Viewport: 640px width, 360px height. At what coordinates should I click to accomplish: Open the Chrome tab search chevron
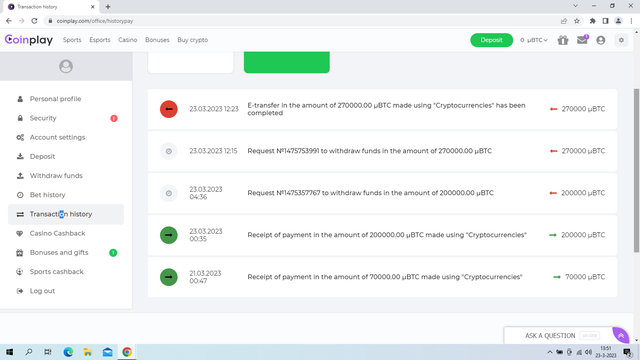click(575, 6)
